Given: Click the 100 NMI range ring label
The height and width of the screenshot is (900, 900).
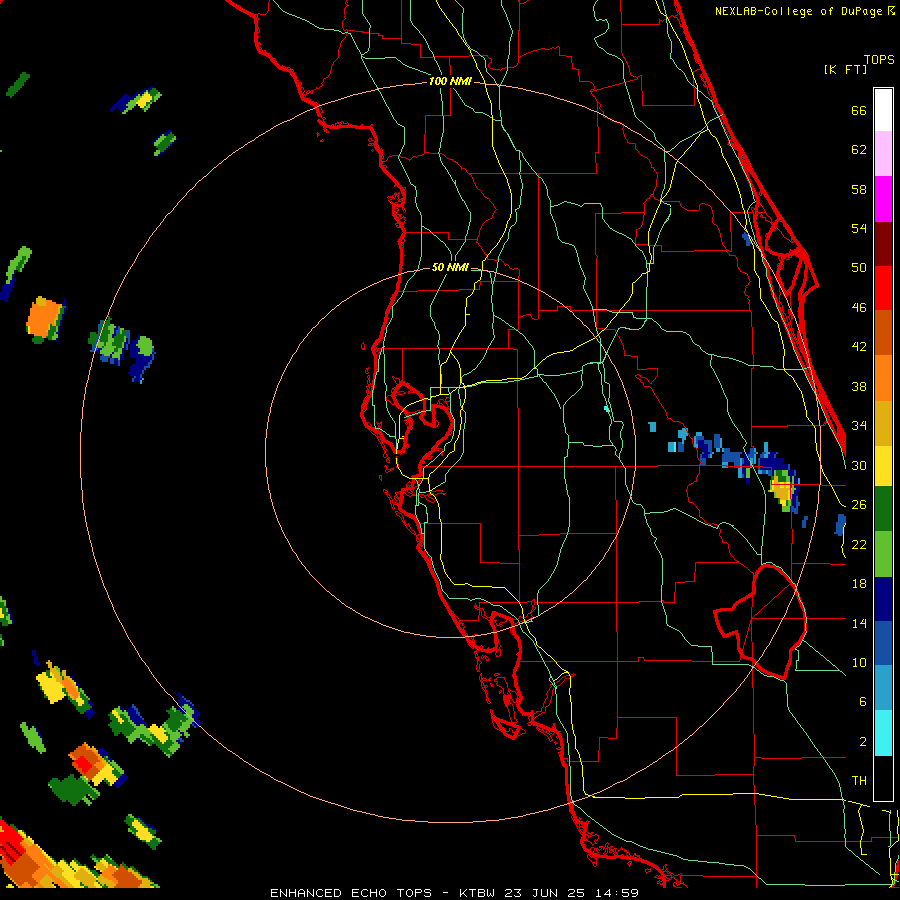Looking at the screenshot, I should [450, 81].
